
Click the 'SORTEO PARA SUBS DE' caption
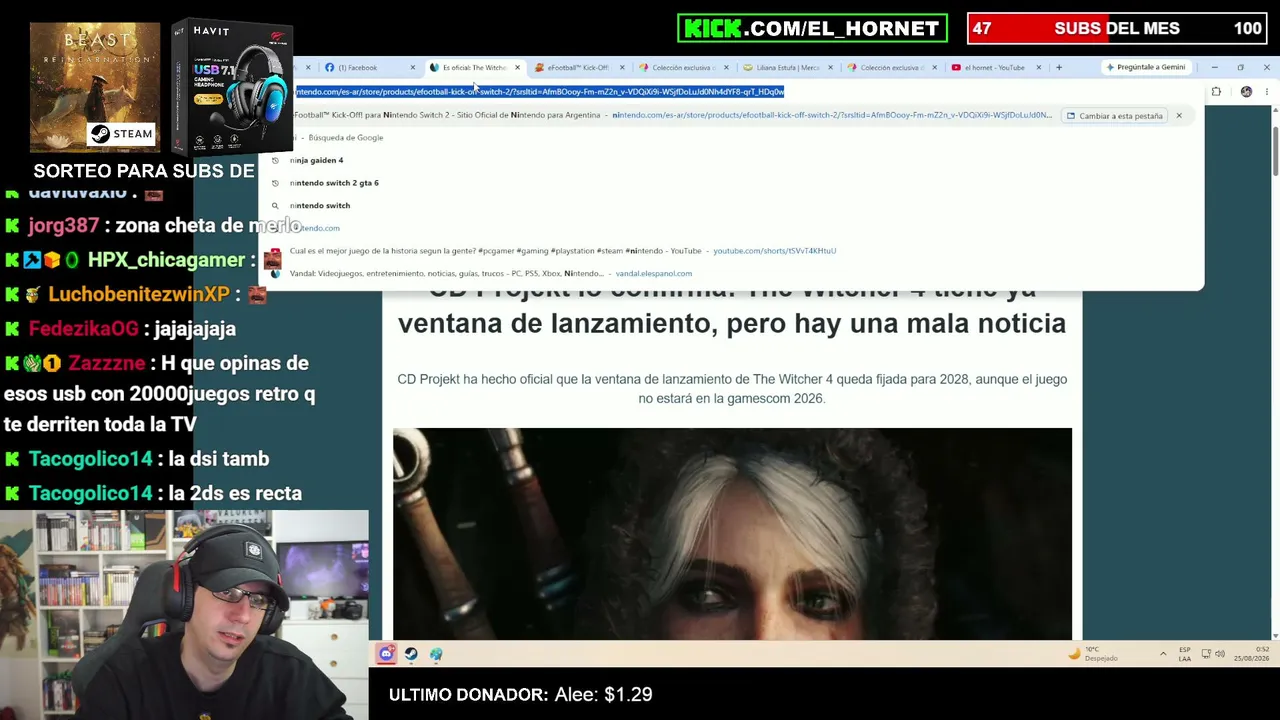coord(144,171)
